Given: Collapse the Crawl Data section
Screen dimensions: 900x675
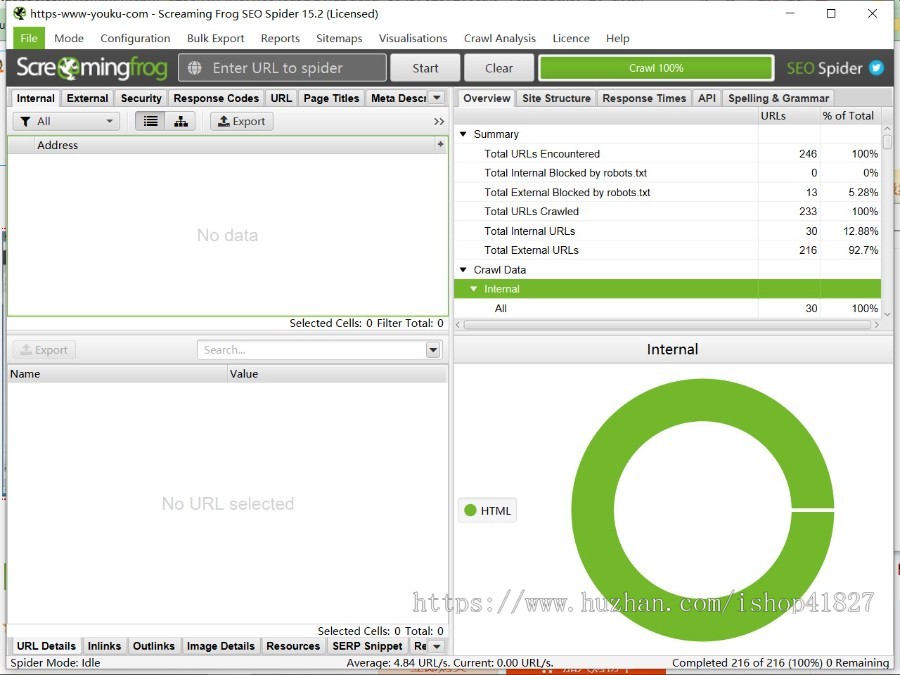Looking at the screenshot, I should click(463, 269).
